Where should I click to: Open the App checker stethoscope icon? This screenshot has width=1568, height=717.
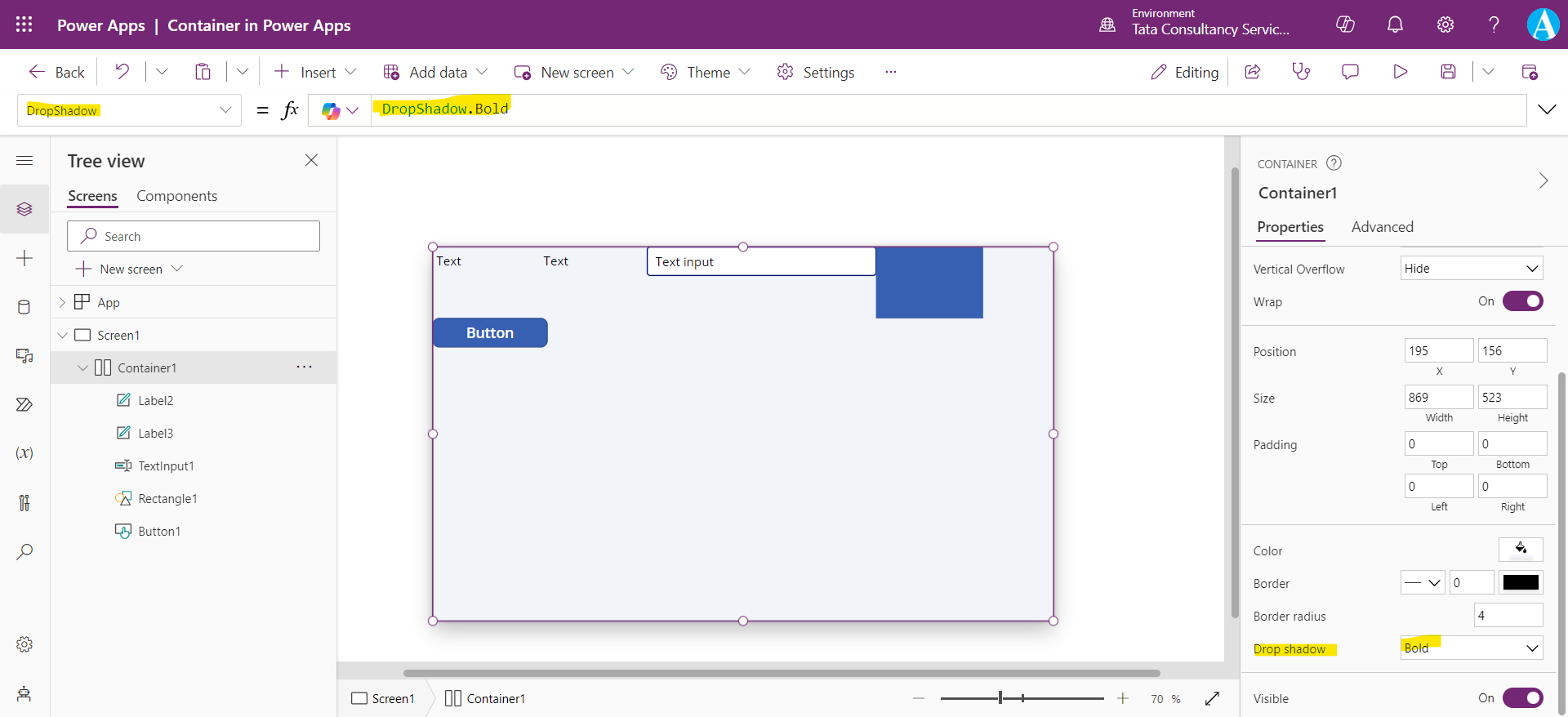pyautogui.click(x=1301, y=72)
